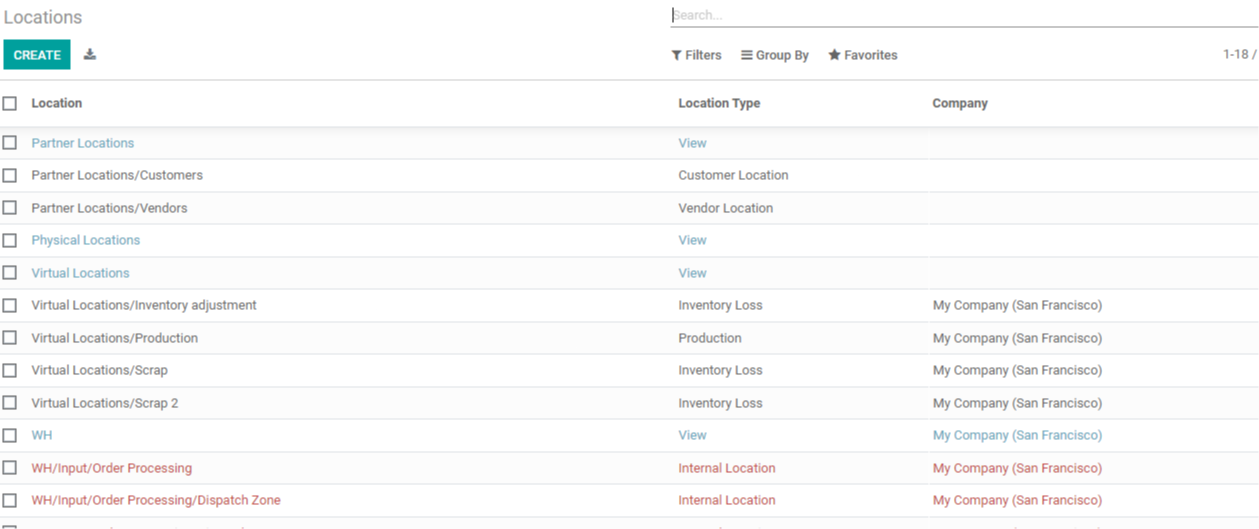The width and height of the screenshot is (1259, 529).
Task: Click company cell in the WH row
Action: click(x=1017, y=435)
